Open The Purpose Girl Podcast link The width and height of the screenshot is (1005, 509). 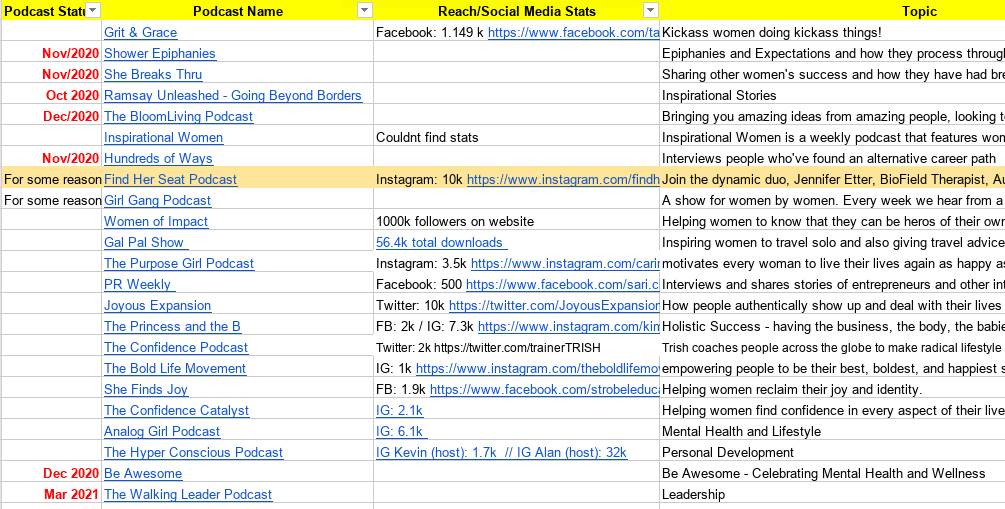179,263
